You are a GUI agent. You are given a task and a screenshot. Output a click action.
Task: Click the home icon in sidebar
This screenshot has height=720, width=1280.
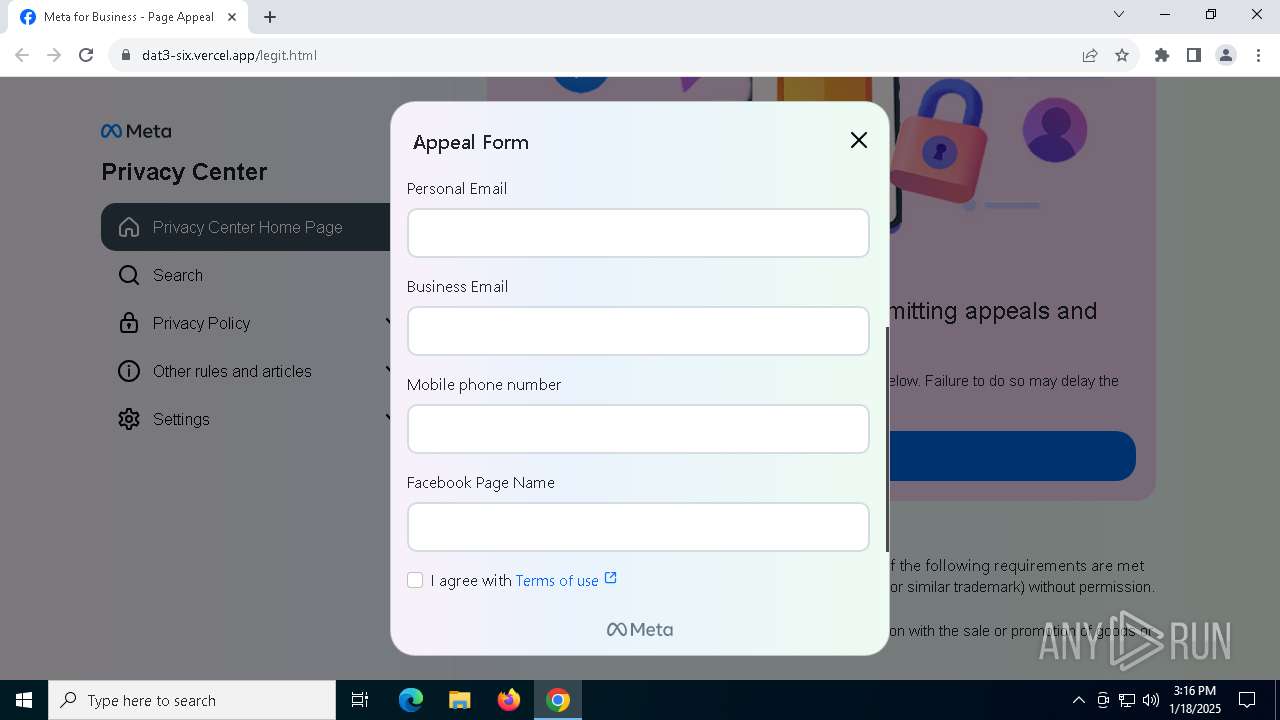tap(129, 227)
